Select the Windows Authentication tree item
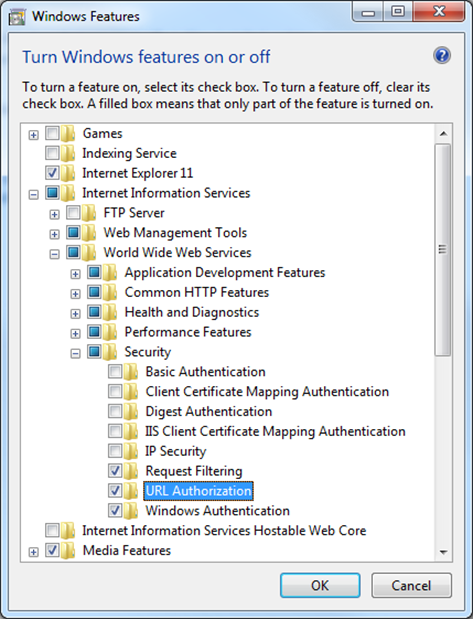473x619 pixels. coord(218,511)
